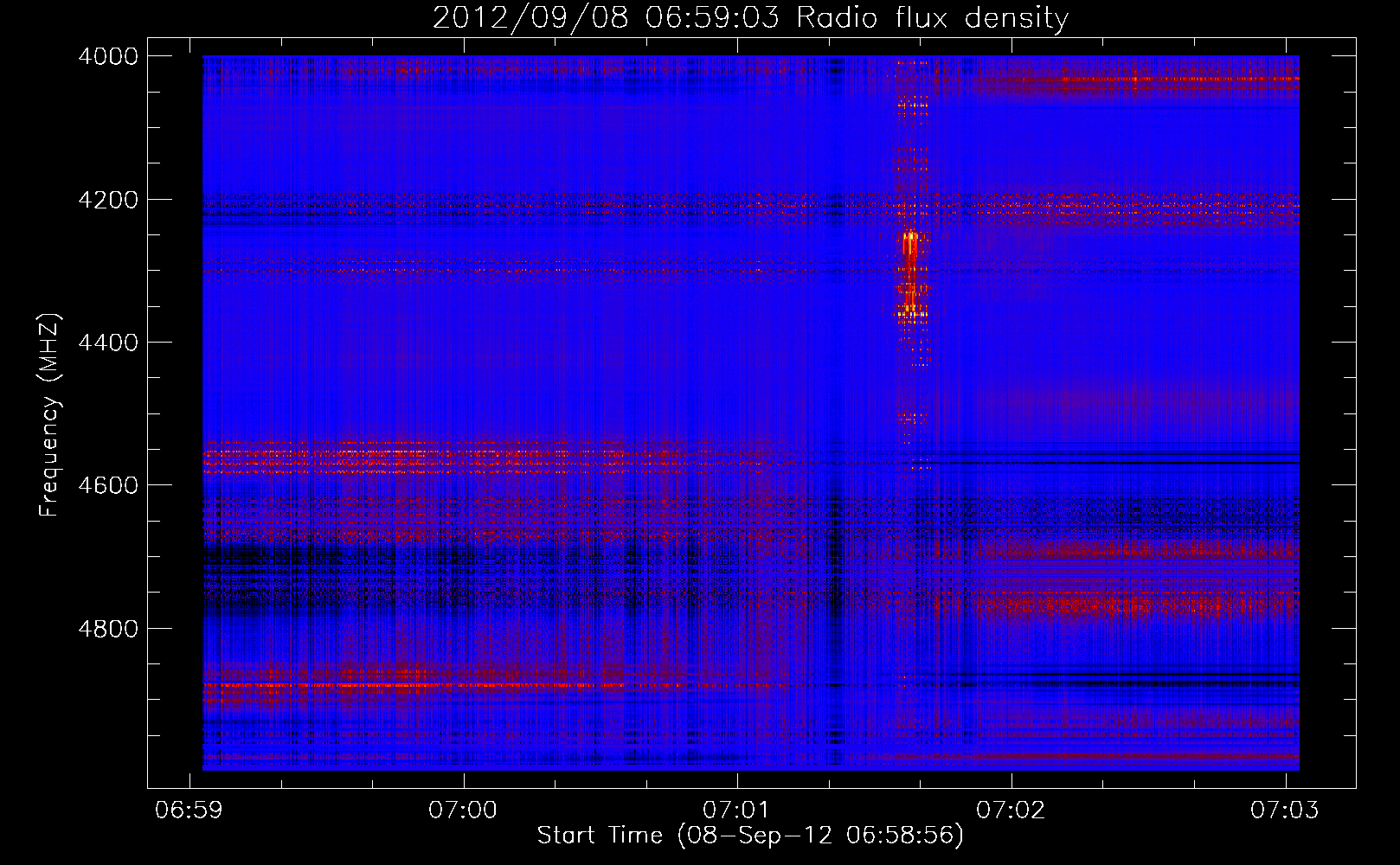This screenshot has height=865, width=1400.
Task: Click the 'Start Time (08-Sep-12 06:58:56)' axis label
Action: click(x=750, y=836)
